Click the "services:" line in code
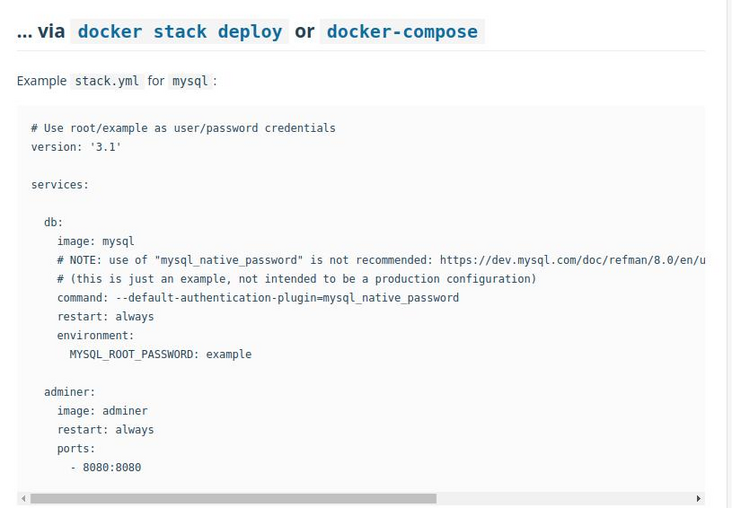 pos(60,185)
